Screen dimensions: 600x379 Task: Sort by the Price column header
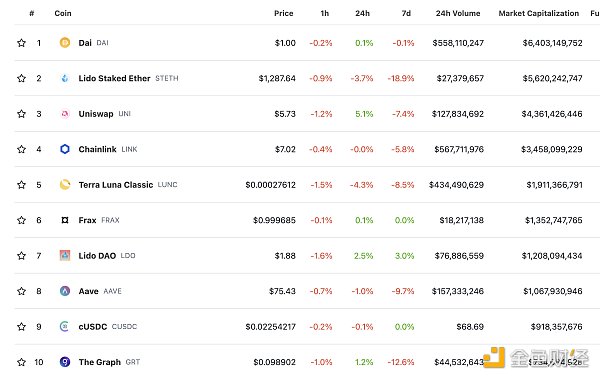pyautogui.click(x=284, y=13)
